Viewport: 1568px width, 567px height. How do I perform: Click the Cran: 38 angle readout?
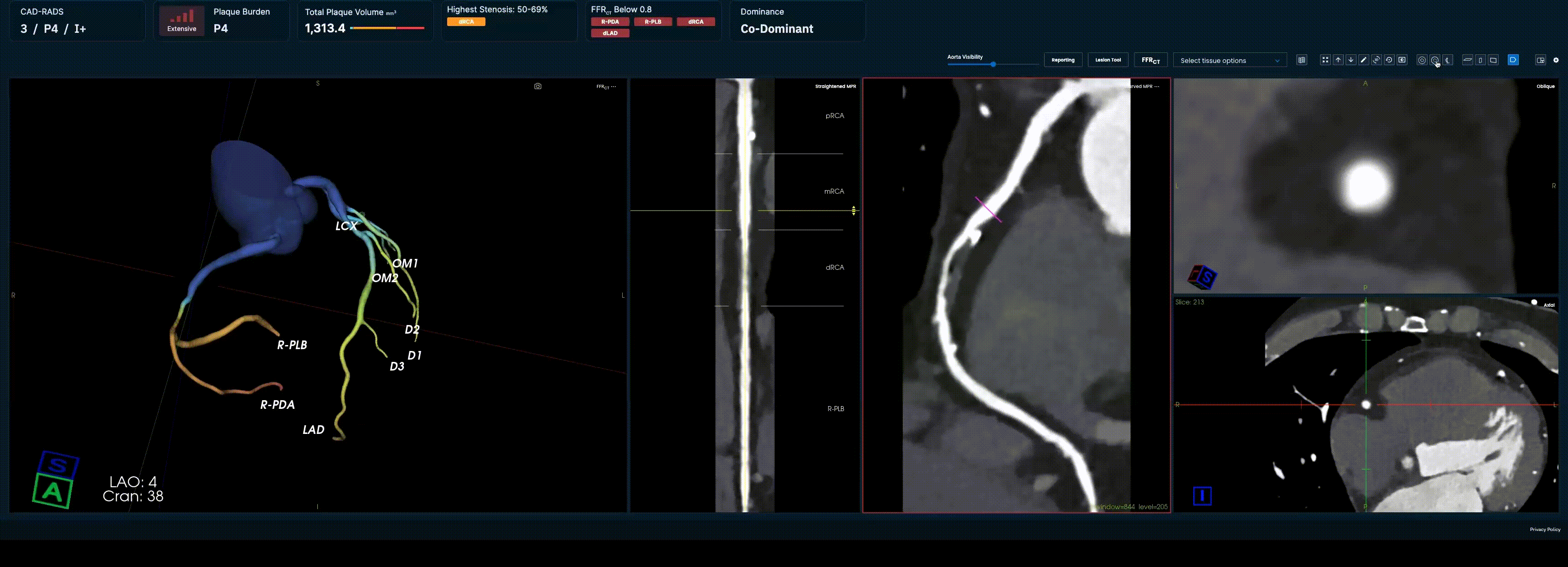pyautogui.click(x=133, y=496)
